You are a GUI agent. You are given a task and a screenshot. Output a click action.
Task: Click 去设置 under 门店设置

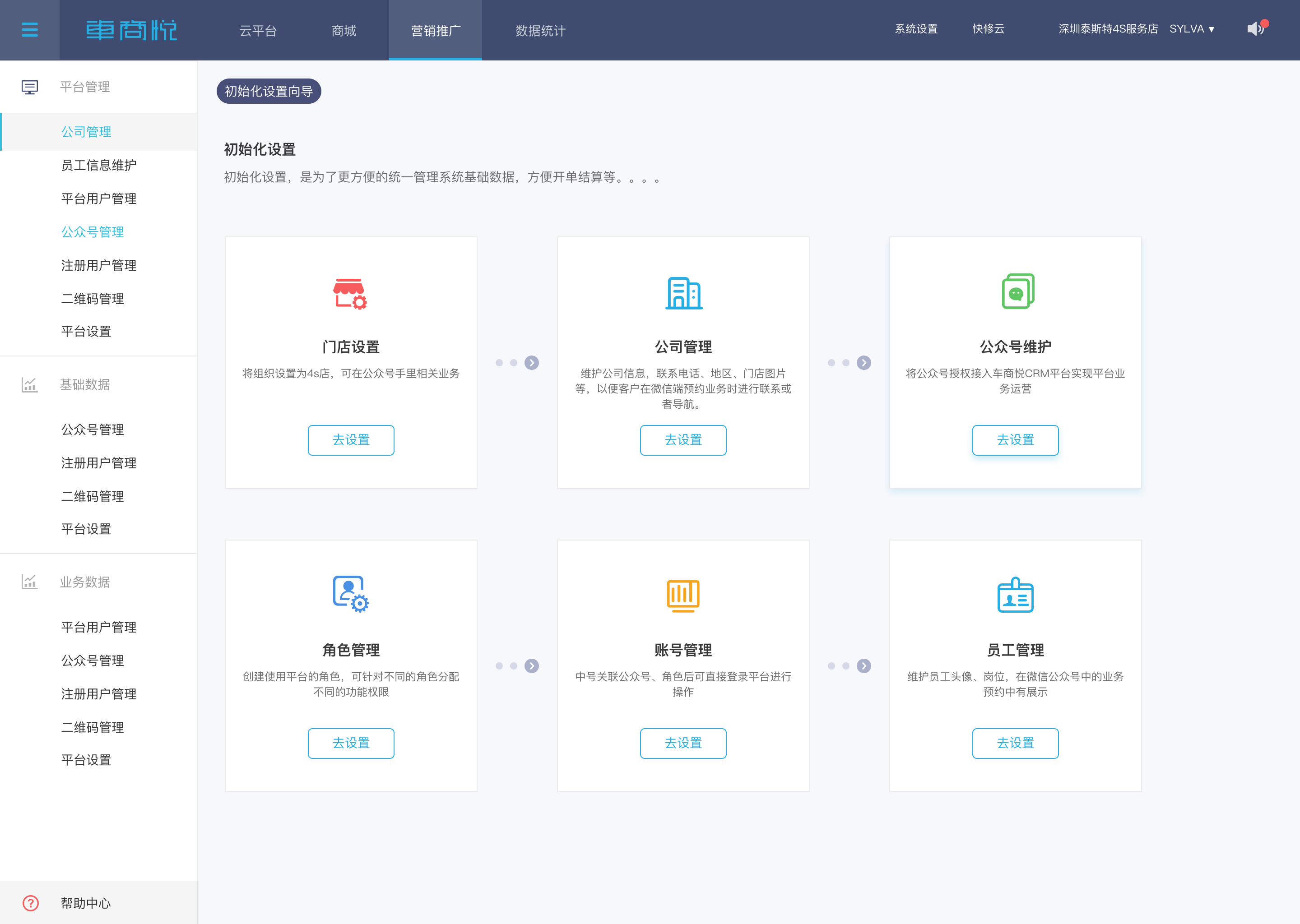[351, 440]
